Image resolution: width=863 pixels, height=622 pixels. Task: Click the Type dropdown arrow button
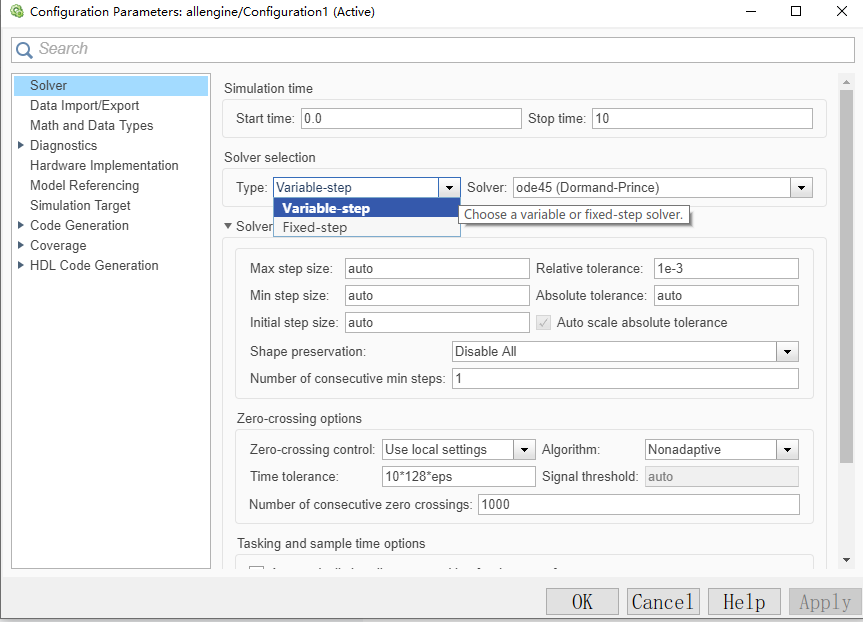click(448, 187)
